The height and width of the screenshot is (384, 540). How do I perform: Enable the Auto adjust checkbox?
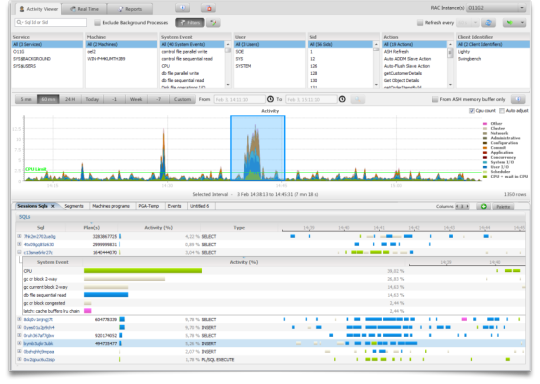[502, 111]
